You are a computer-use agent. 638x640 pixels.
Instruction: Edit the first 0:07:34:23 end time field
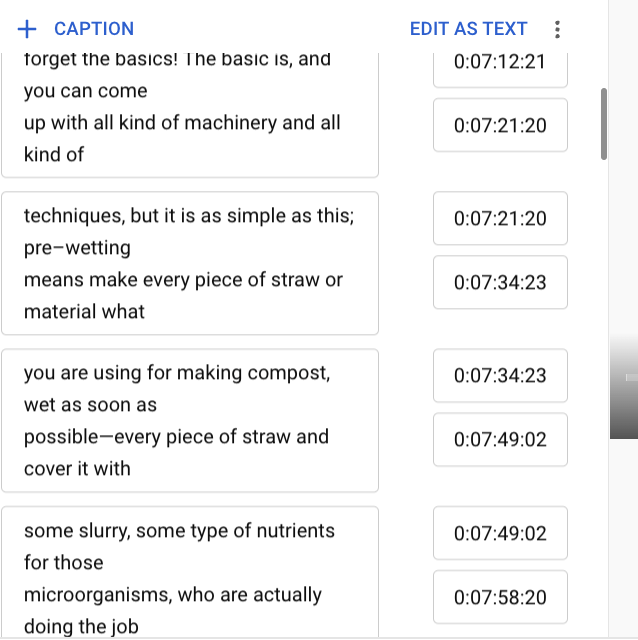[x=500, y=282]
